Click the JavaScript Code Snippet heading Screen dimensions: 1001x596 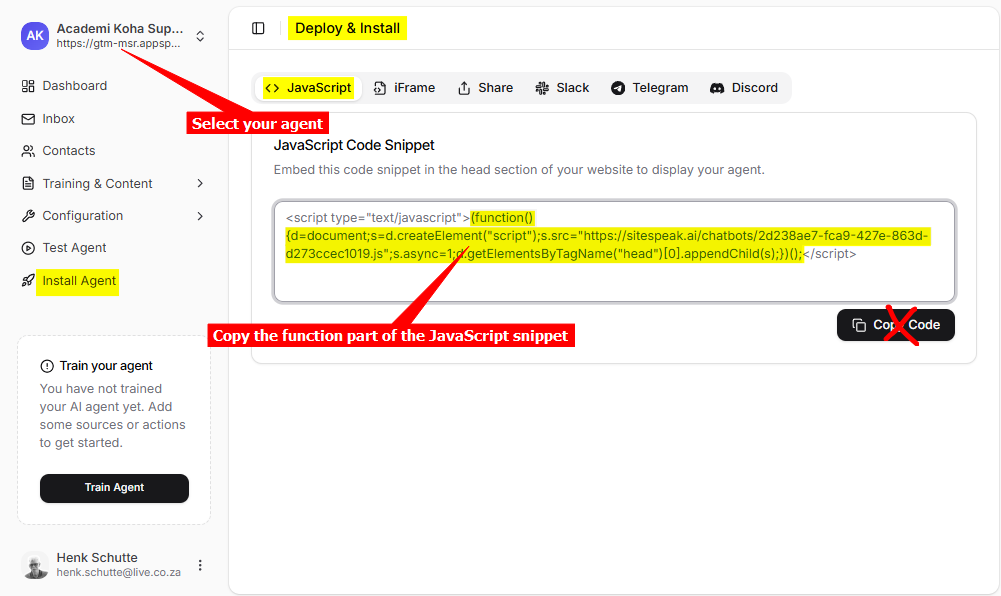(x=354, y=145)
